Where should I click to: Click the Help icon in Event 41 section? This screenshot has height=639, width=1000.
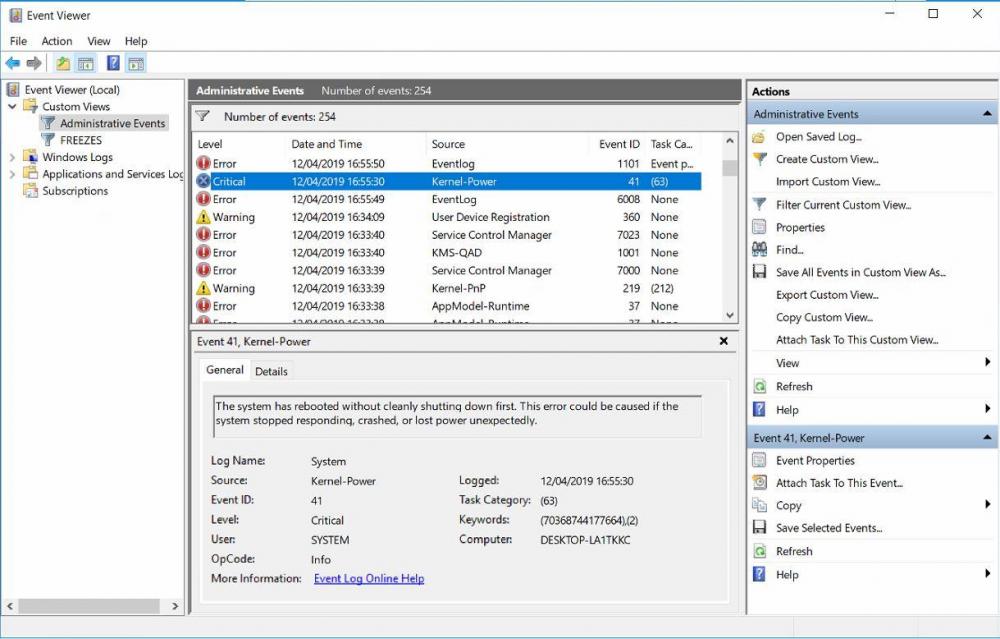(759, 574)
